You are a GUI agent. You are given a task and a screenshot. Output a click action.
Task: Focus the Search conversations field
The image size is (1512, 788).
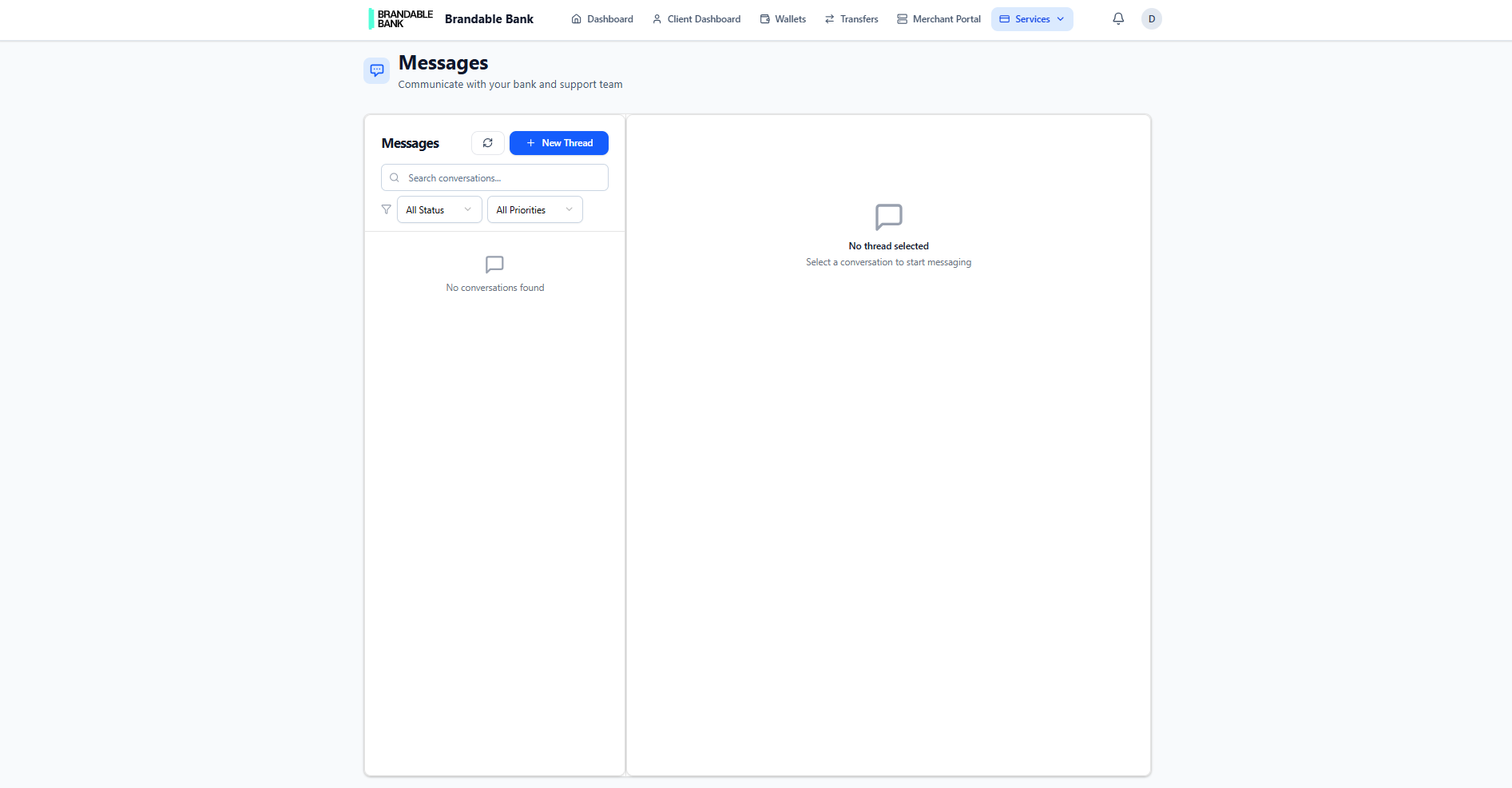[x=503, y=177]
